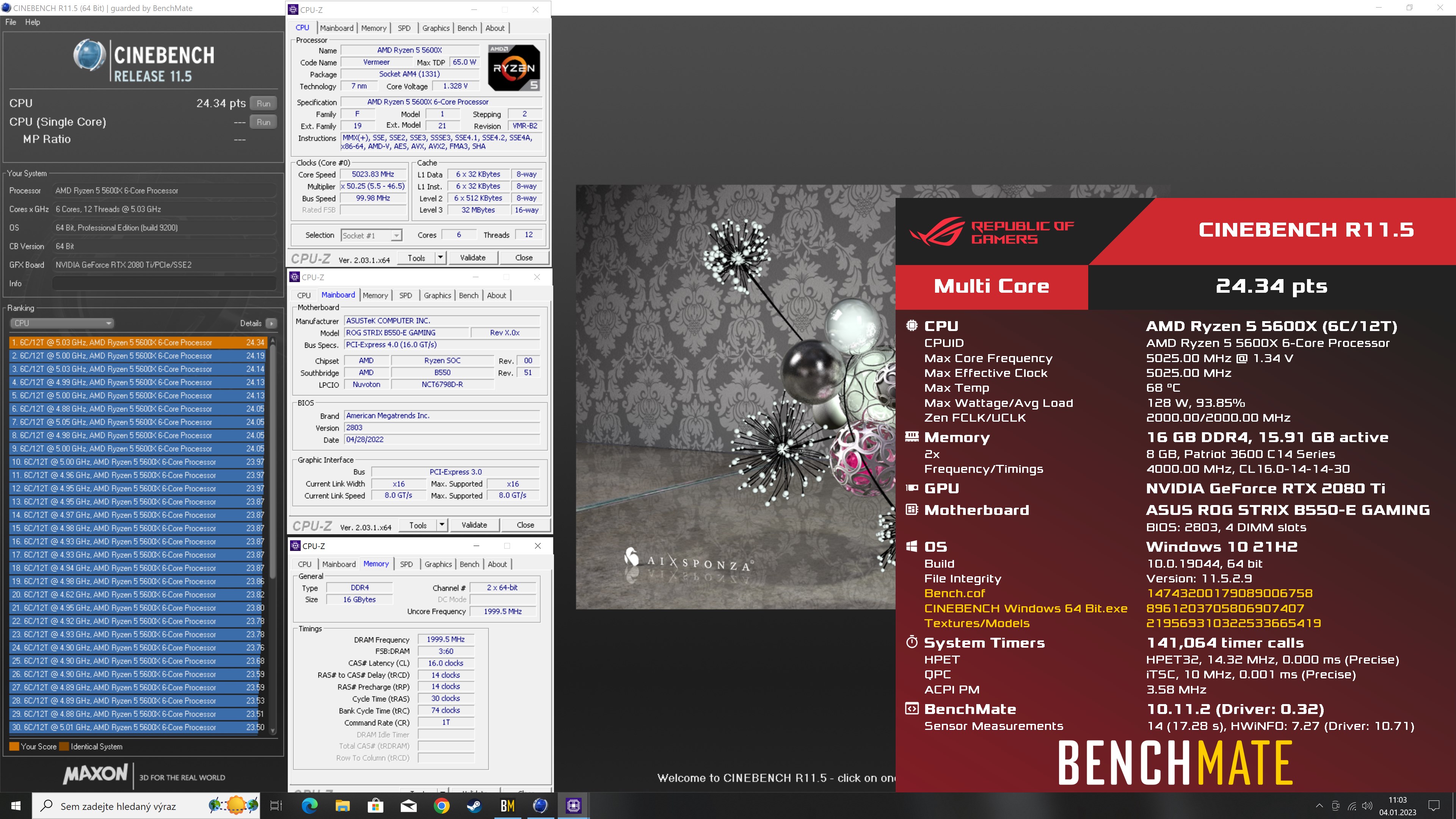The height and width of the screenshot is (819, 1456).
Task: Open the Socket #1 selection dropdown
Action: click(x=371, y=235)
